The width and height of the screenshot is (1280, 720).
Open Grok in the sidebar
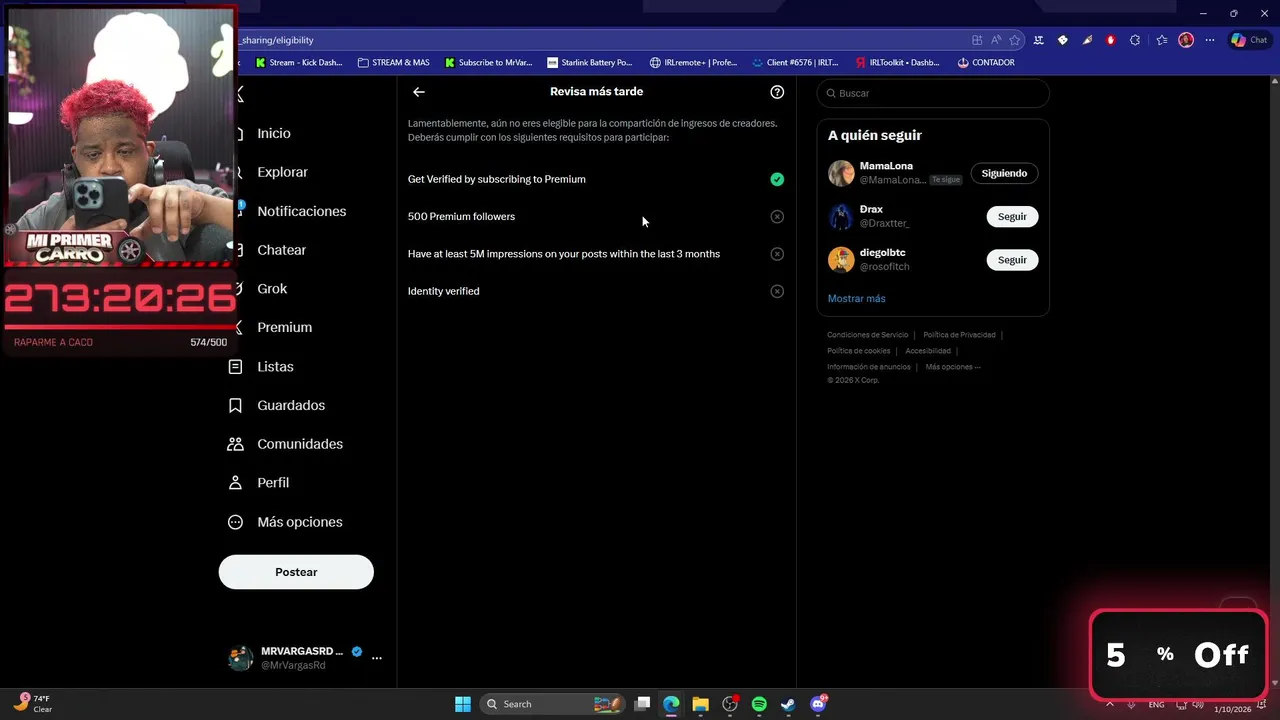click(x=271, y=289)
